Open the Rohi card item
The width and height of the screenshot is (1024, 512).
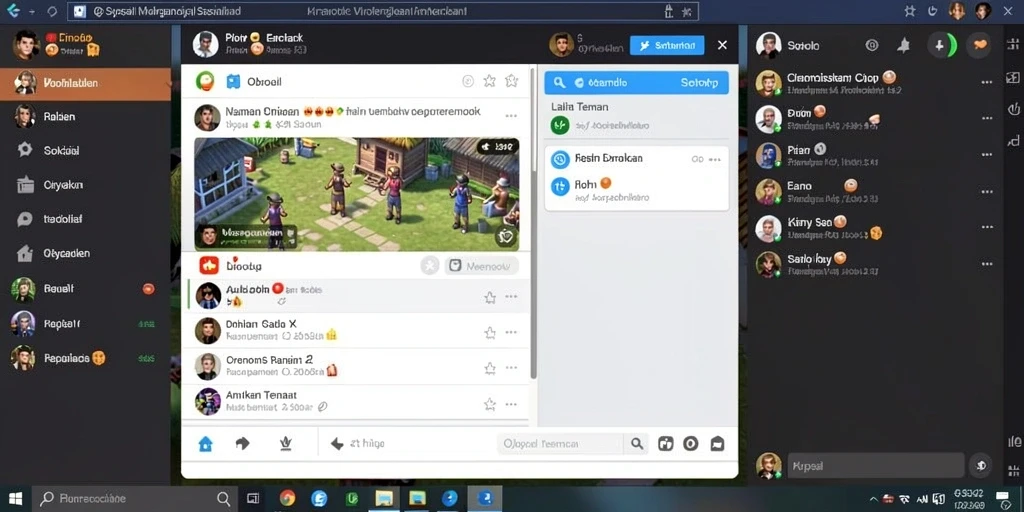(637, 189)
